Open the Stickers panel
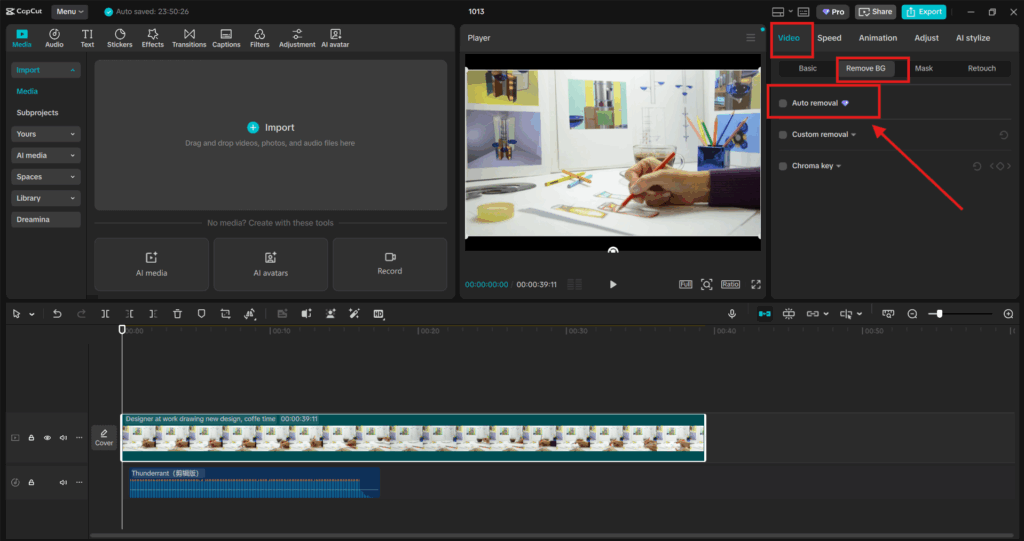1024x541 pixels. [119, 38]
